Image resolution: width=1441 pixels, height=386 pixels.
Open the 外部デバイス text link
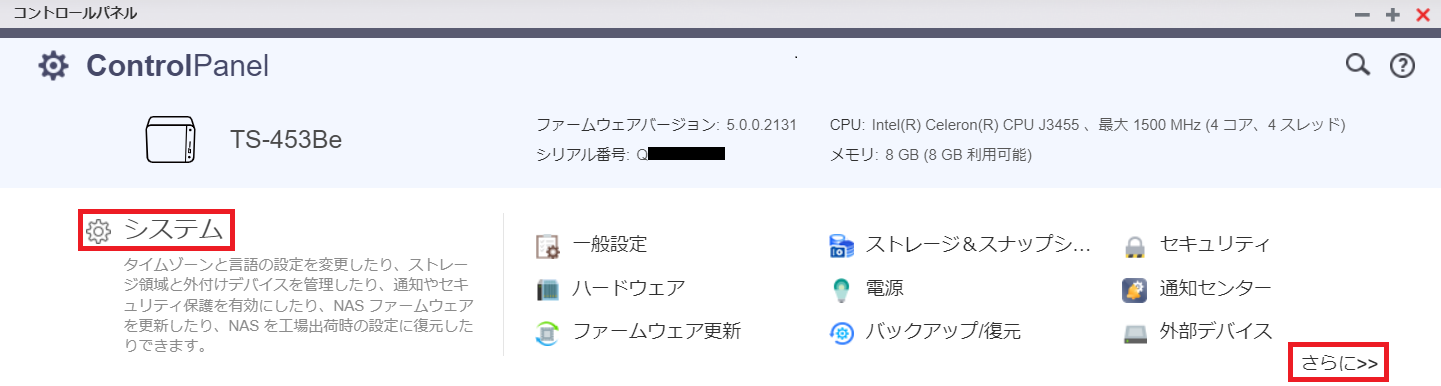[x=1215, y=332]
